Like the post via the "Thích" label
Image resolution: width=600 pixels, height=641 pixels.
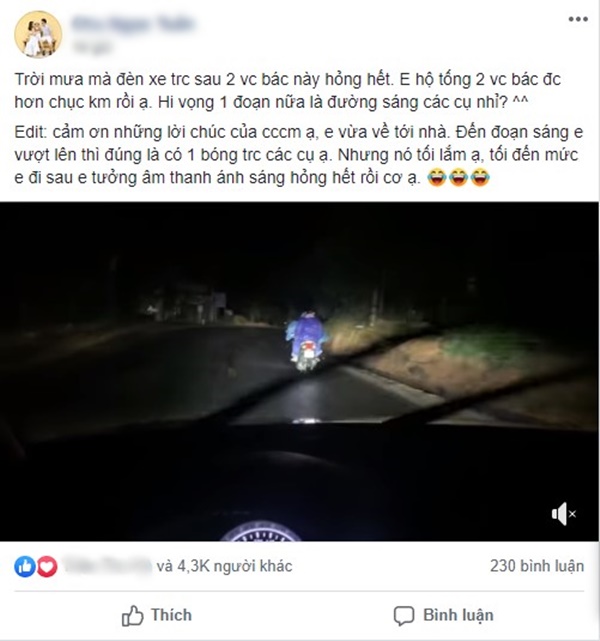coord(171,615)
